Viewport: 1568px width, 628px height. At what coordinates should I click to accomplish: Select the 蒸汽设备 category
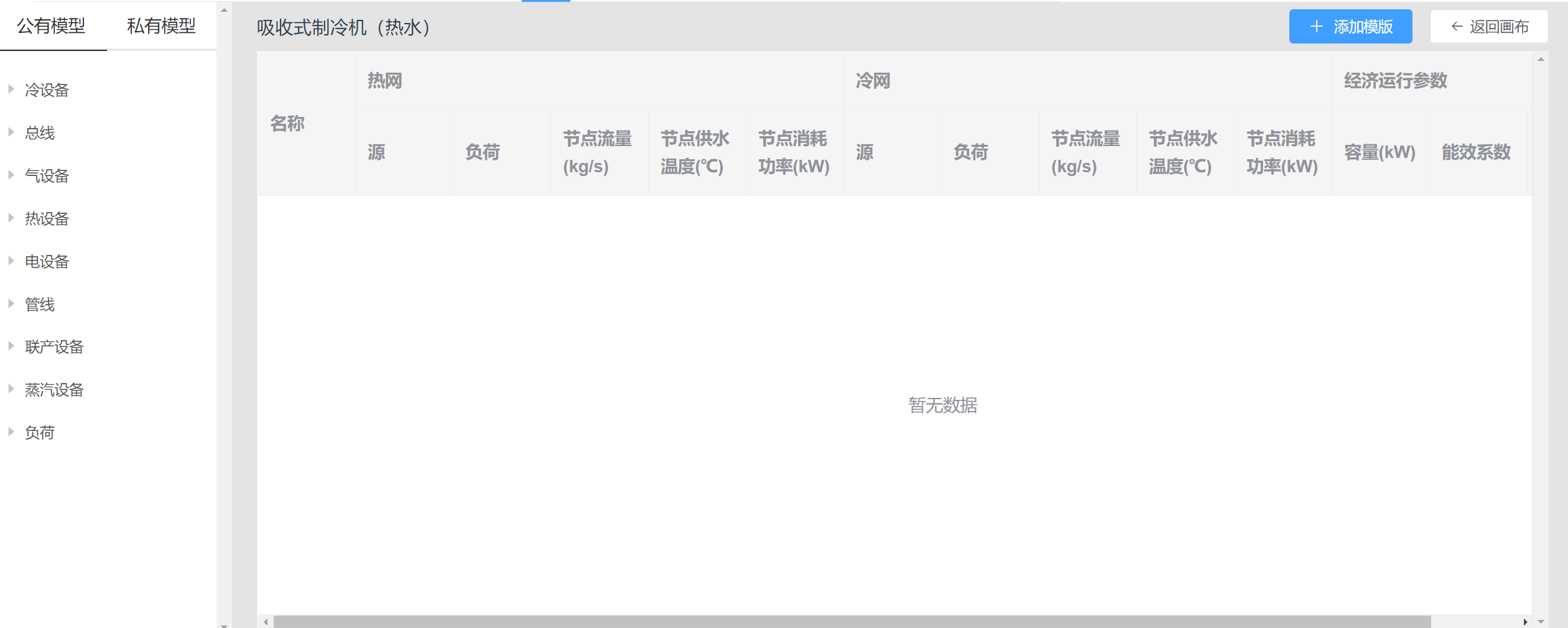[54, 390]
